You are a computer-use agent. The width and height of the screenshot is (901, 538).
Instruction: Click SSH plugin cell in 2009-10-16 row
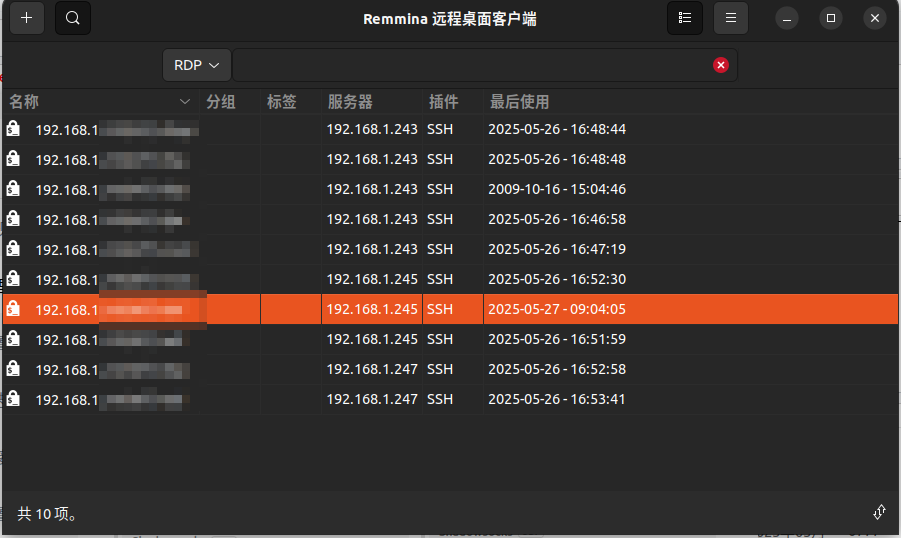(440, 189)
